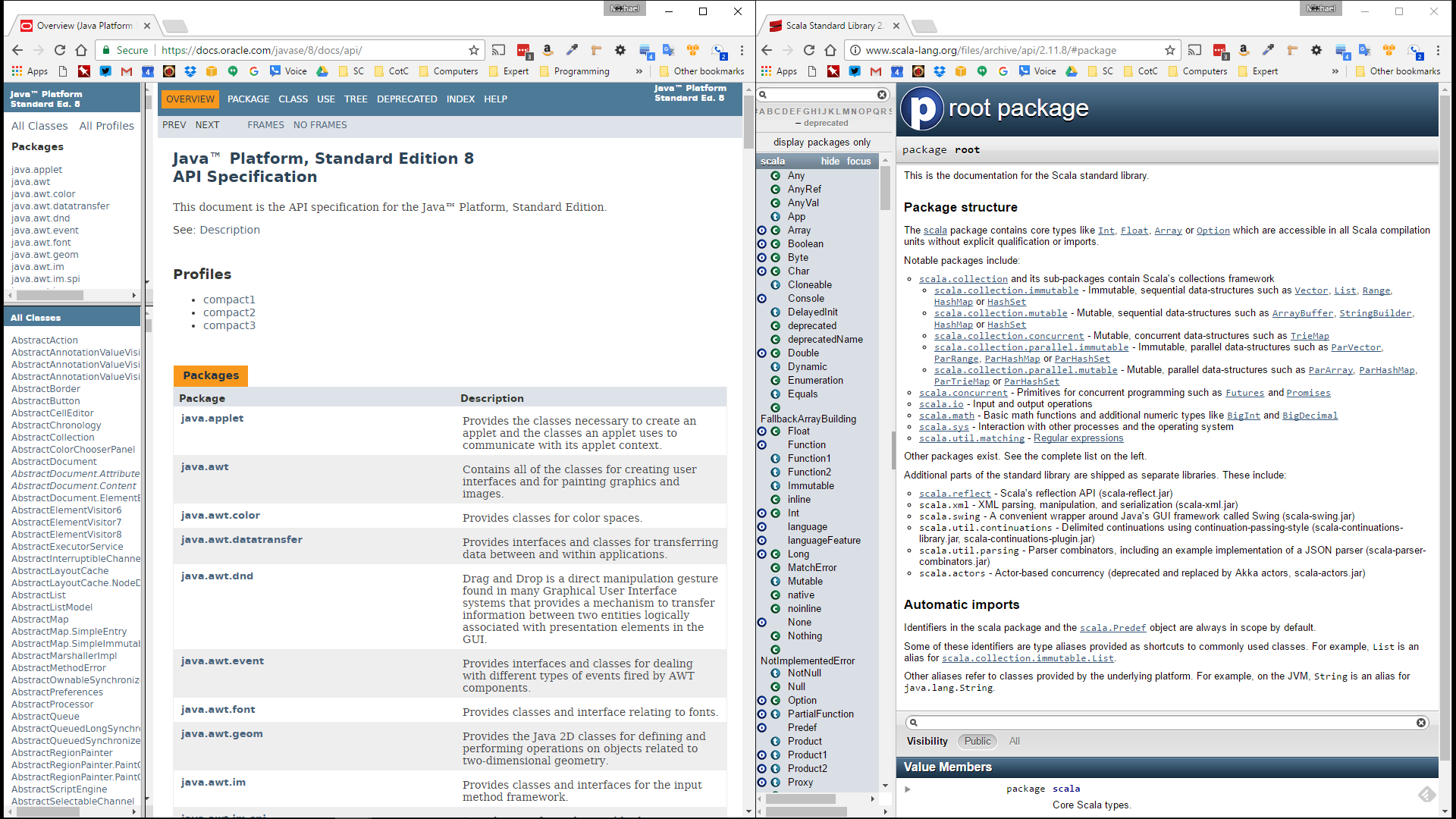The image size is (1456, 819).
Task: Toggle the deprecated filter in the Scala sidebar
Action: pos(826,123)
